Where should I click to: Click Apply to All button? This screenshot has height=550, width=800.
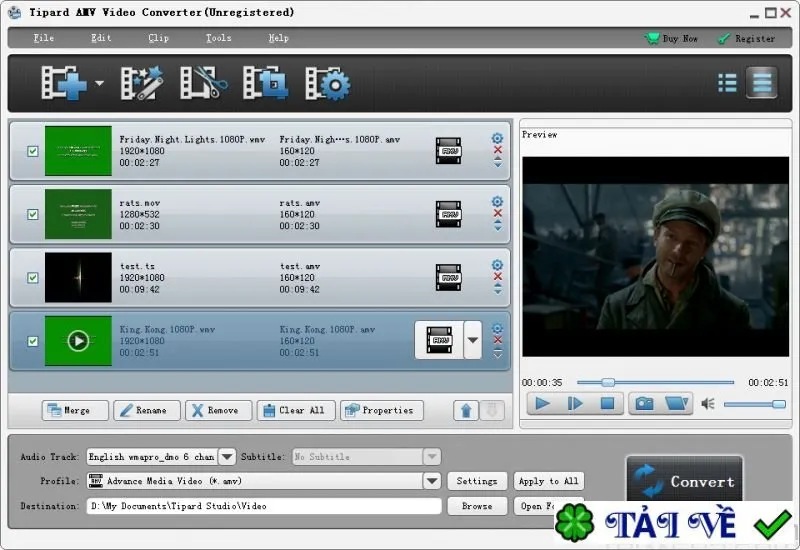tap(548, 481)
